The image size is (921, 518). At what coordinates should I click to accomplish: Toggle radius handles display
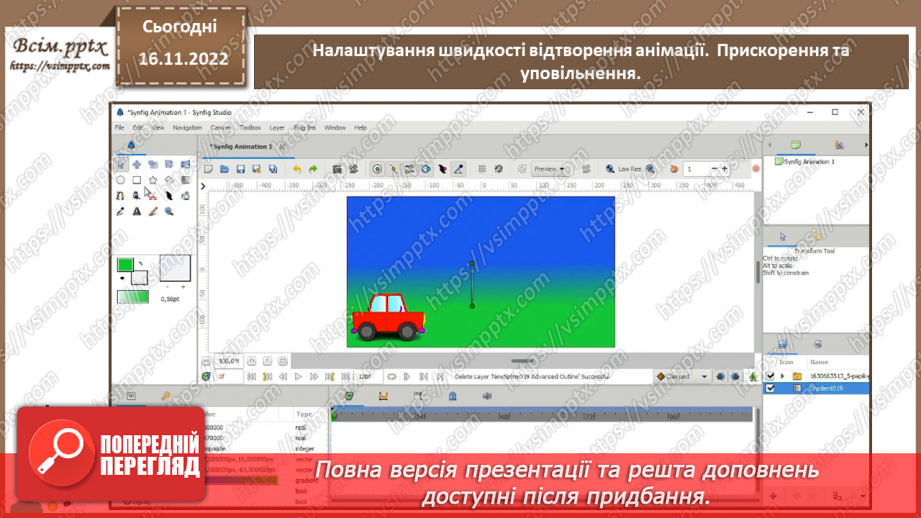point(426,169)
